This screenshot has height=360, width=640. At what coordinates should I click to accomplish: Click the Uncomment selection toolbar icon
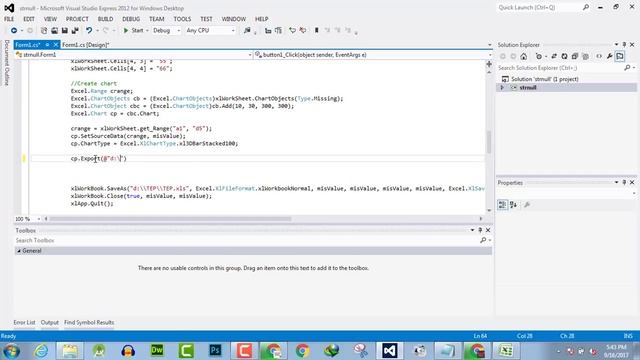click(302, 31)
